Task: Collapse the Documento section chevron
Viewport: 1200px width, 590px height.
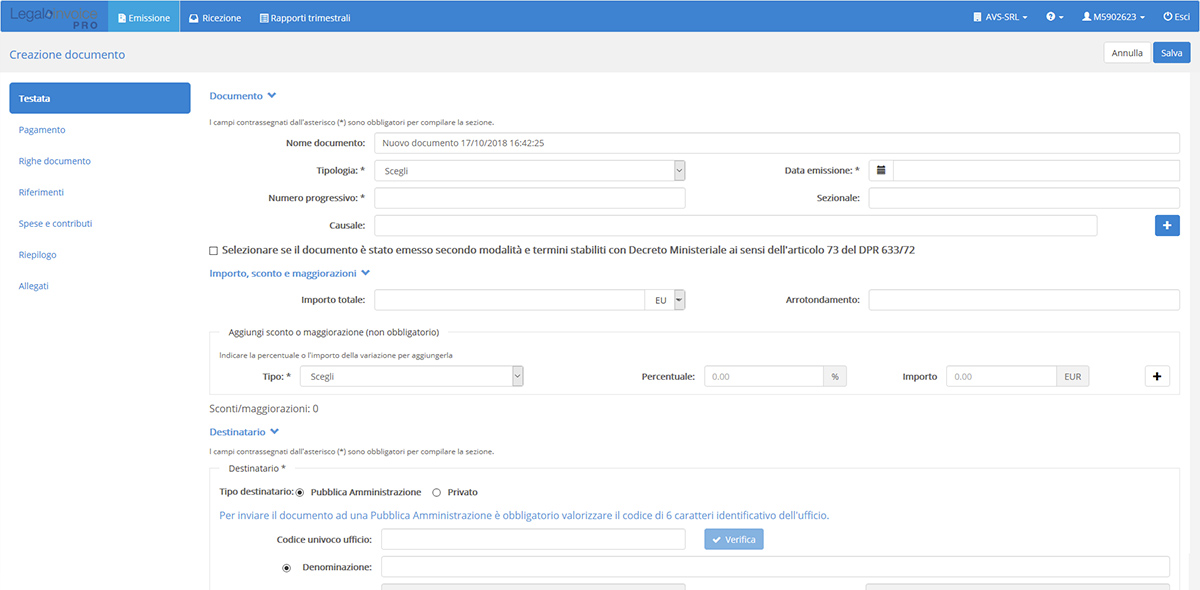Action: (272, 96)
